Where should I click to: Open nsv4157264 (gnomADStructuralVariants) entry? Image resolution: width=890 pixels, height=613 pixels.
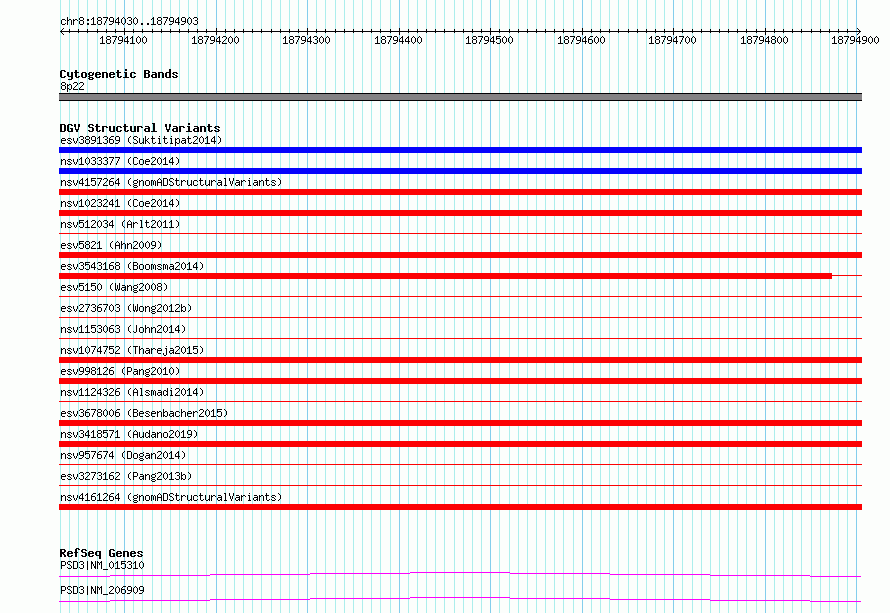tap(171, 182)
